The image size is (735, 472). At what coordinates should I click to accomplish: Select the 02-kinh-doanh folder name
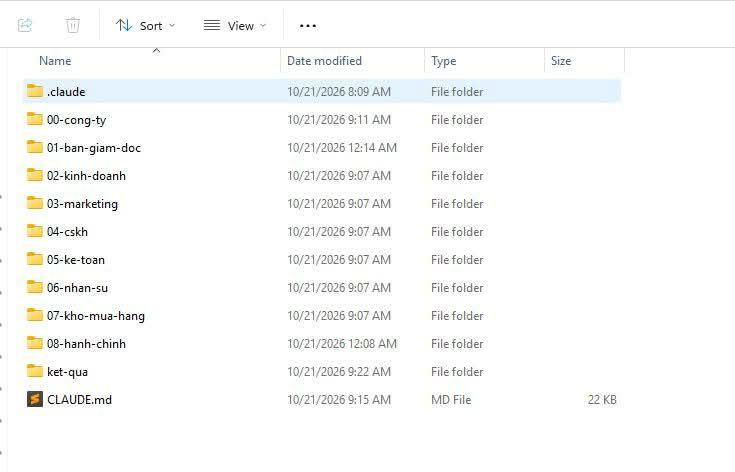tap(86, 176)
